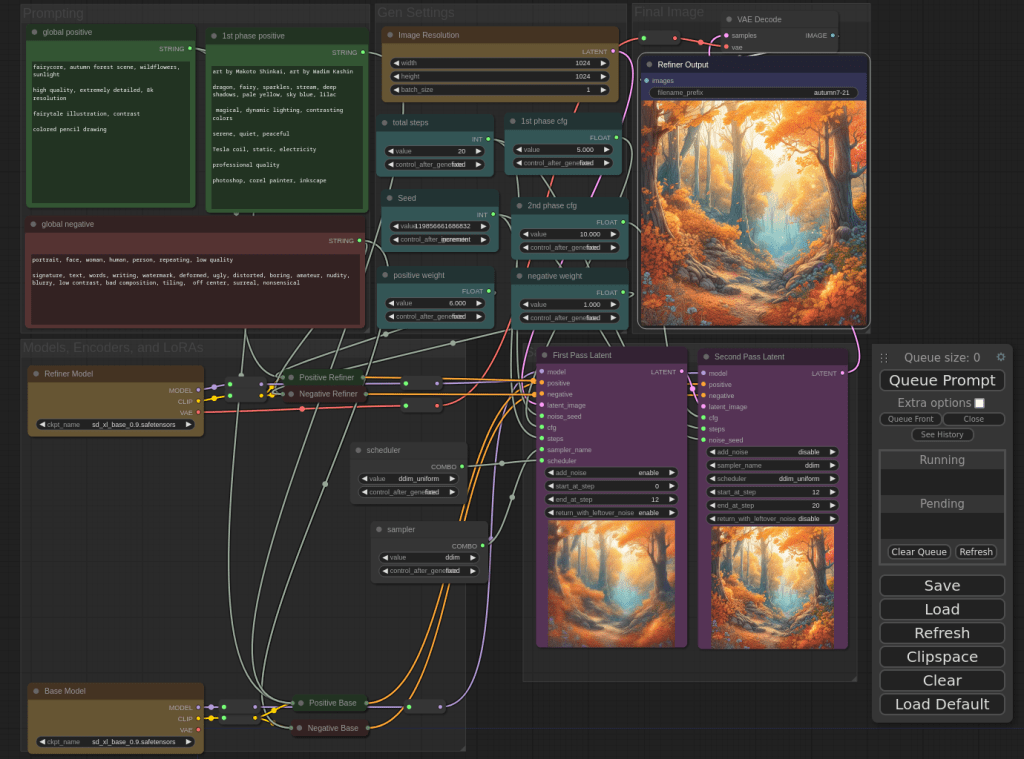Collapse the Refiner Output node via its title dot

[x=649, y=65]
